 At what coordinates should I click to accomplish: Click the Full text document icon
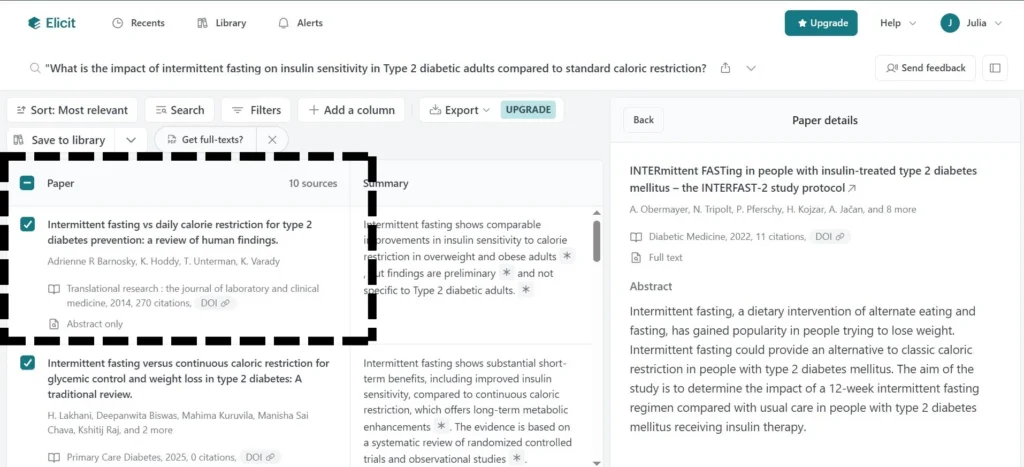point(636,257)
